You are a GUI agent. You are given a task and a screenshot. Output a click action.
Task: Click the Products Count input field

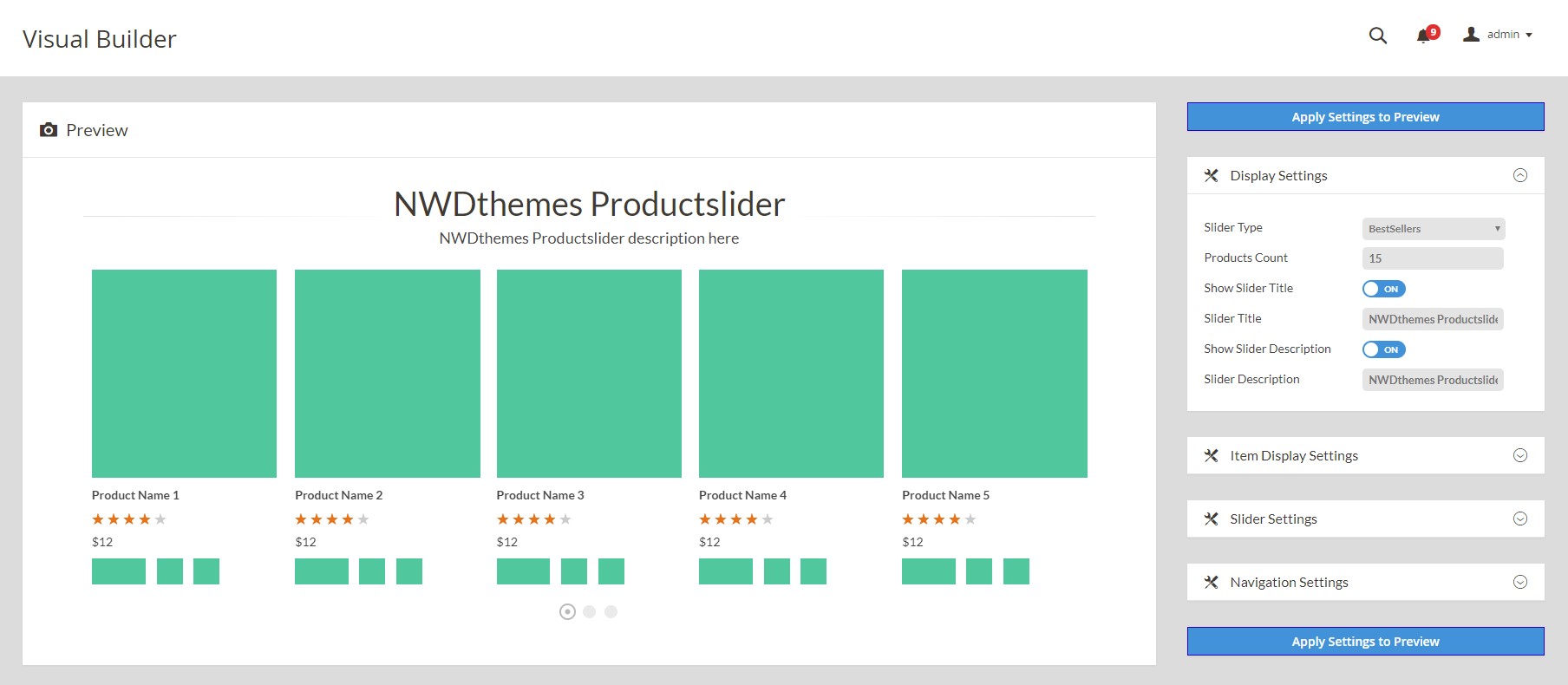click(x=1433, y=258)
